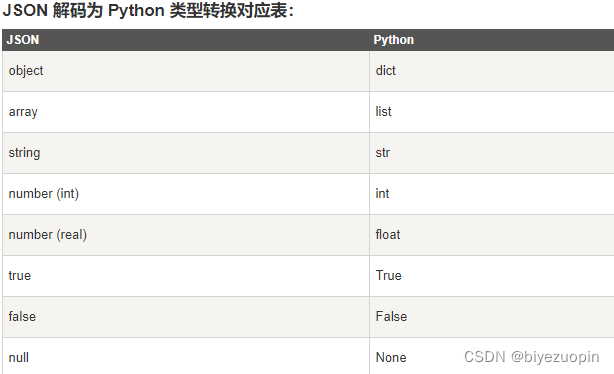
Task: Click the lowercase true cell
Action: pyautogui.click(x=186, y=276)
